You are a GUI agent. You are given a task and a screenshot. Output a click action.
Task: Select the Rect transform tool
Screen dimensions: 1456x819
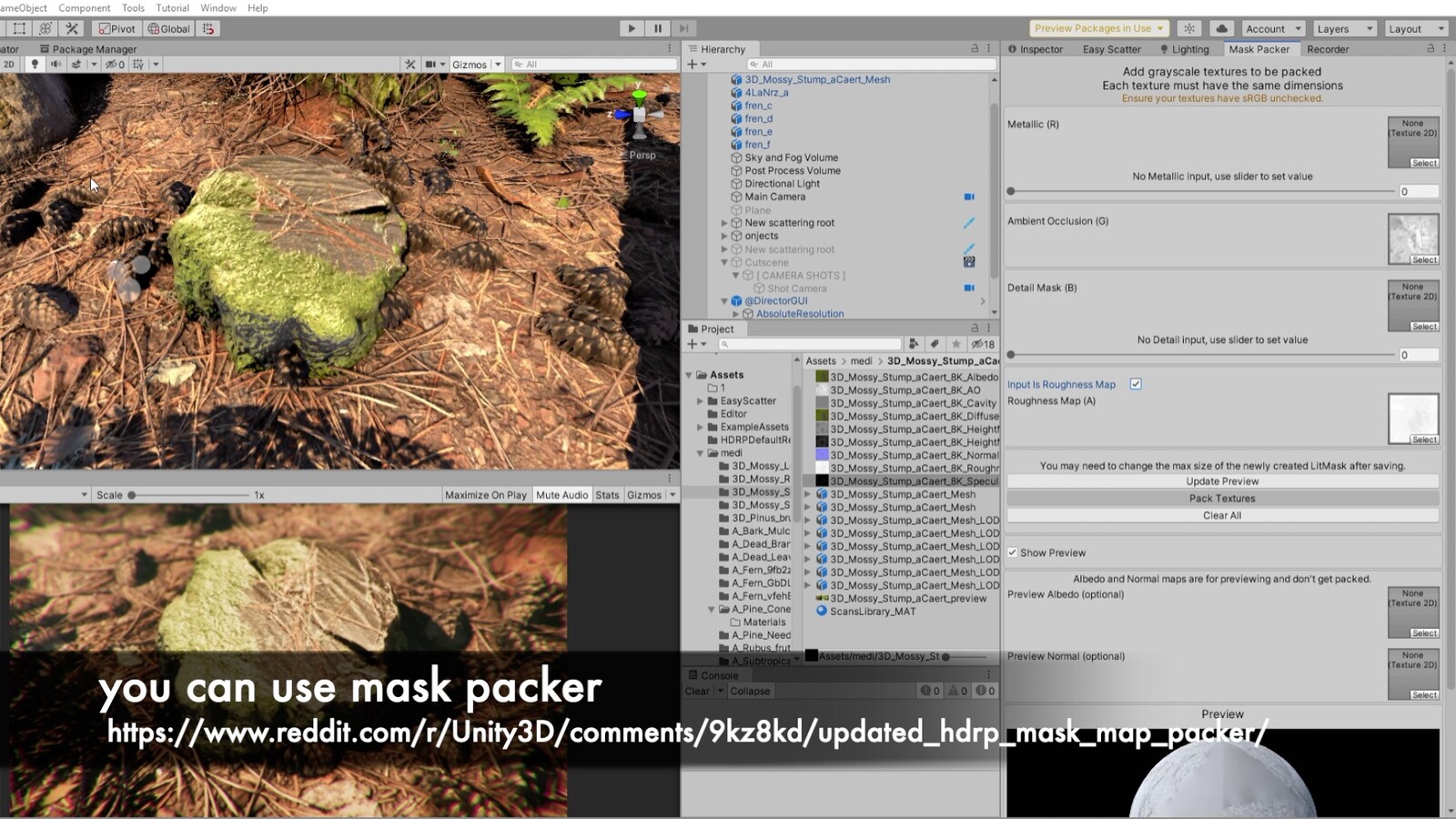coord(19,28)
